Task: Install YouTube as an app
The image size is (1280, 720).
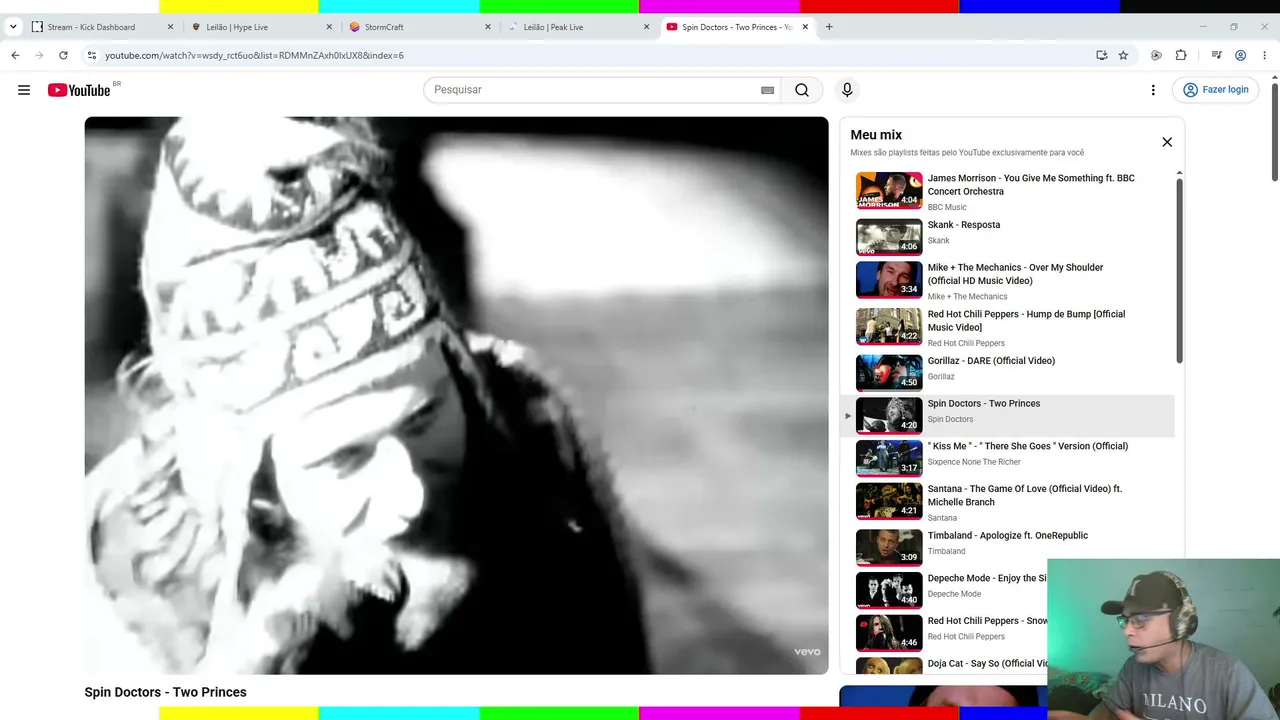Action: pos(1102,55)
